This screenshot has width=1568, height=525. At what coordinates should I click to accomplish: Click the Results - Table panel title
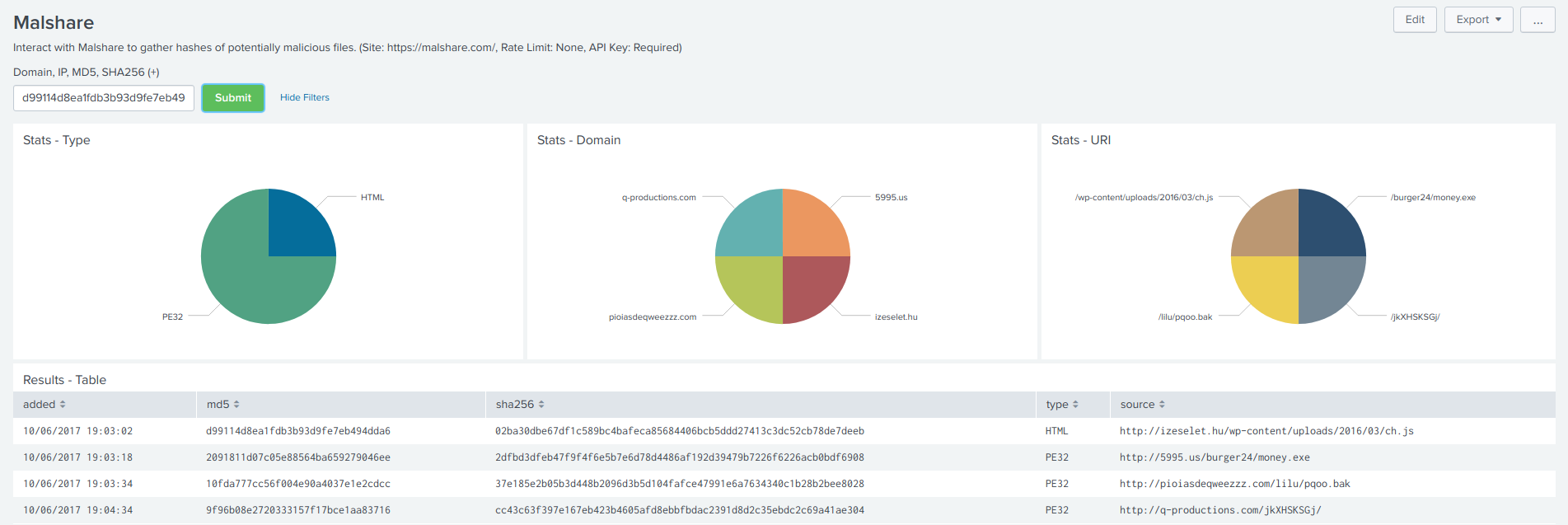[x=64, y=380]
